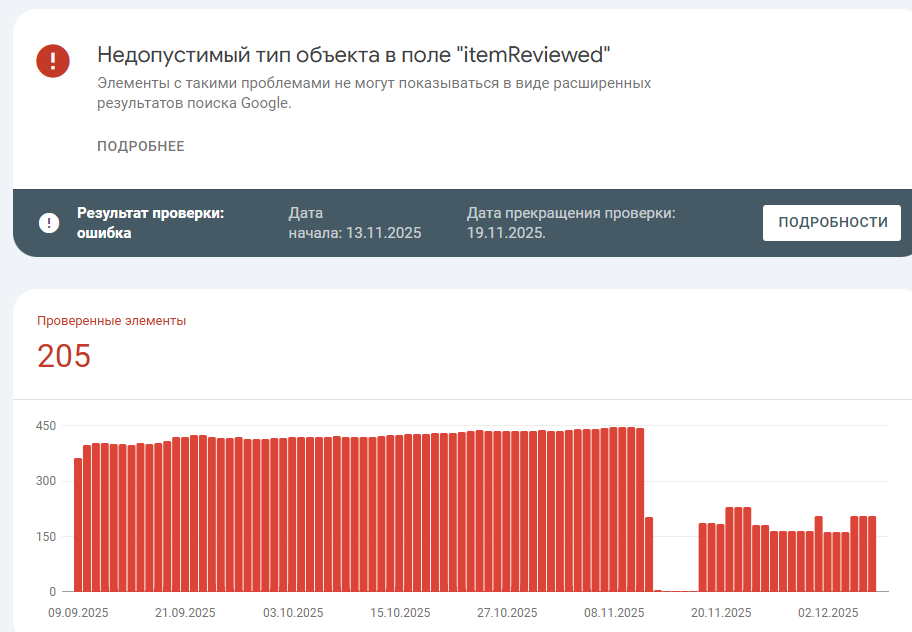This screenshot has height=632, width=912.
Task: Click the 09.09.2025 axis date label
Action: point(78,613)
